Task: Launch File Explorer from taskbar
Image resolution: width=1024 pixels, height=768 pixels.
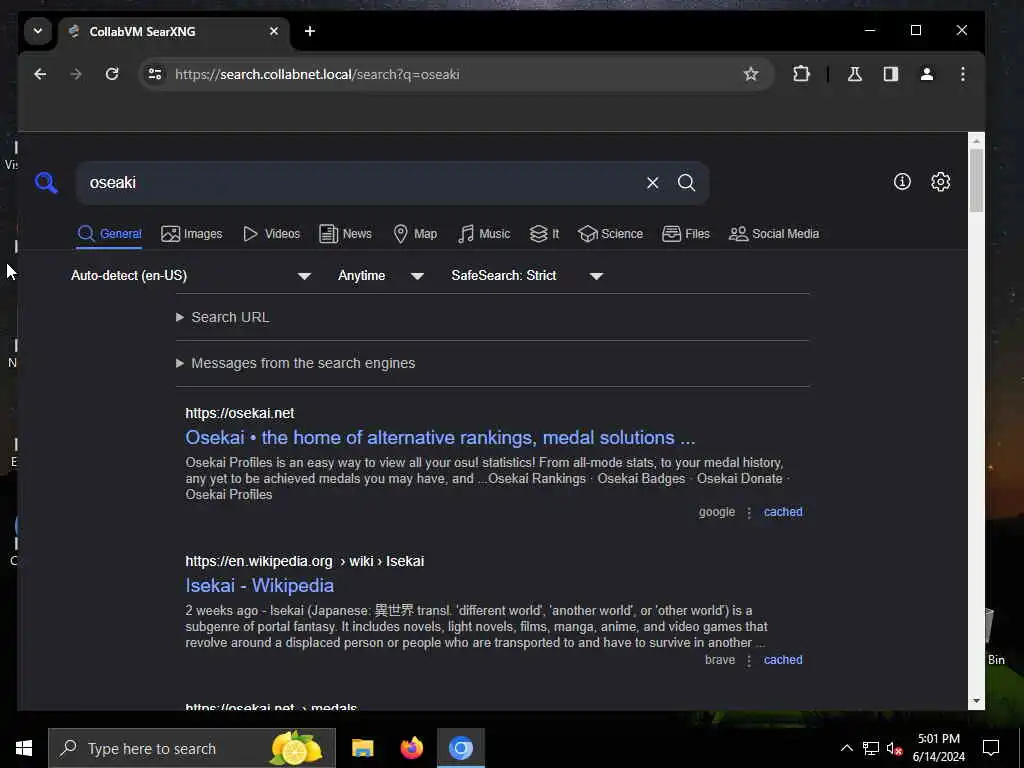Action: click(362, 748)
